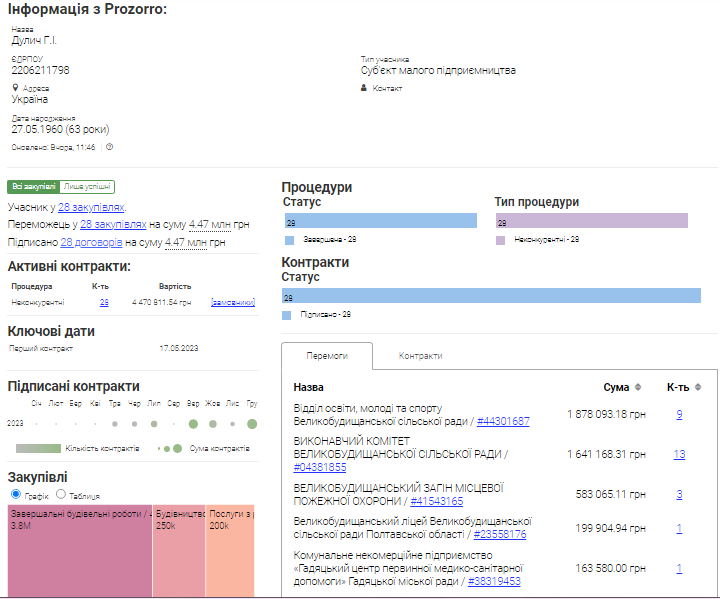This screenshot has height=599, width=720.
Task: Click the person icon beside Контакт
Action: click(364, 88)
